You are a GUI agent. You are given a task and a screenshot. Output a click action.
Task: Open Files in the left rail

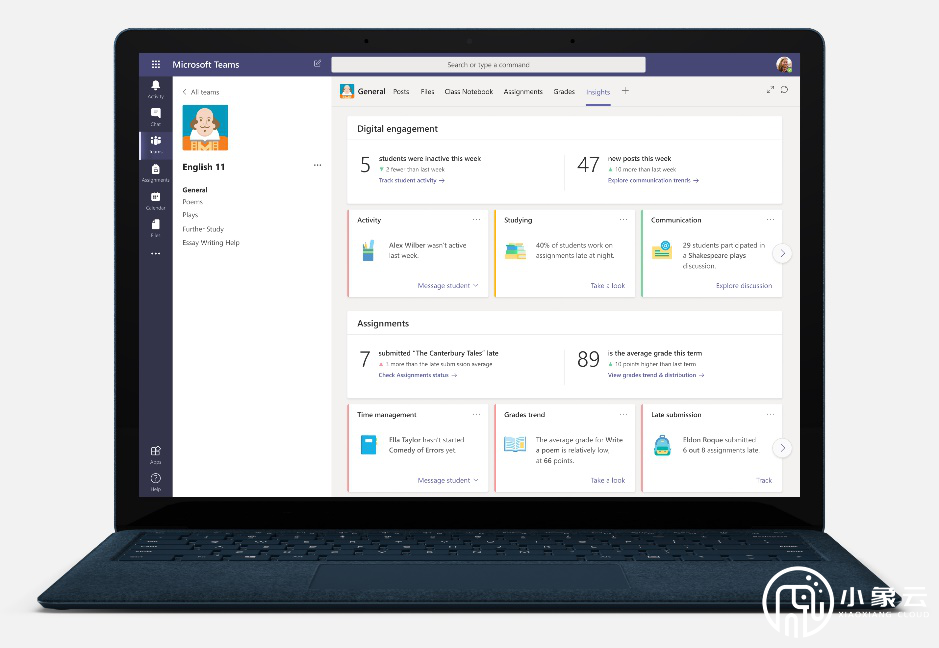(156, 228)
